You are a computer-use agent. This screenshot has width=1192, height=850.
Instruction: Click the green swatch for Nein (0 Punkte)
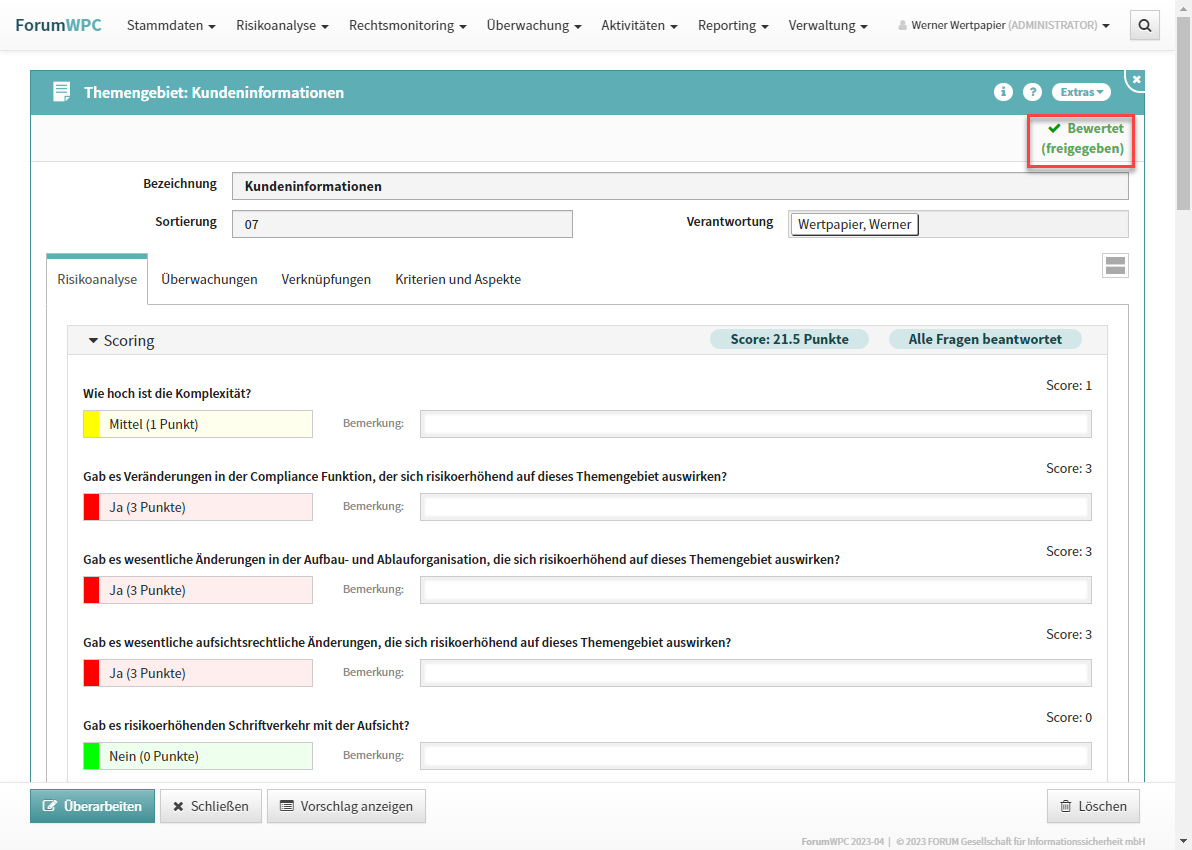coord(91,756)
